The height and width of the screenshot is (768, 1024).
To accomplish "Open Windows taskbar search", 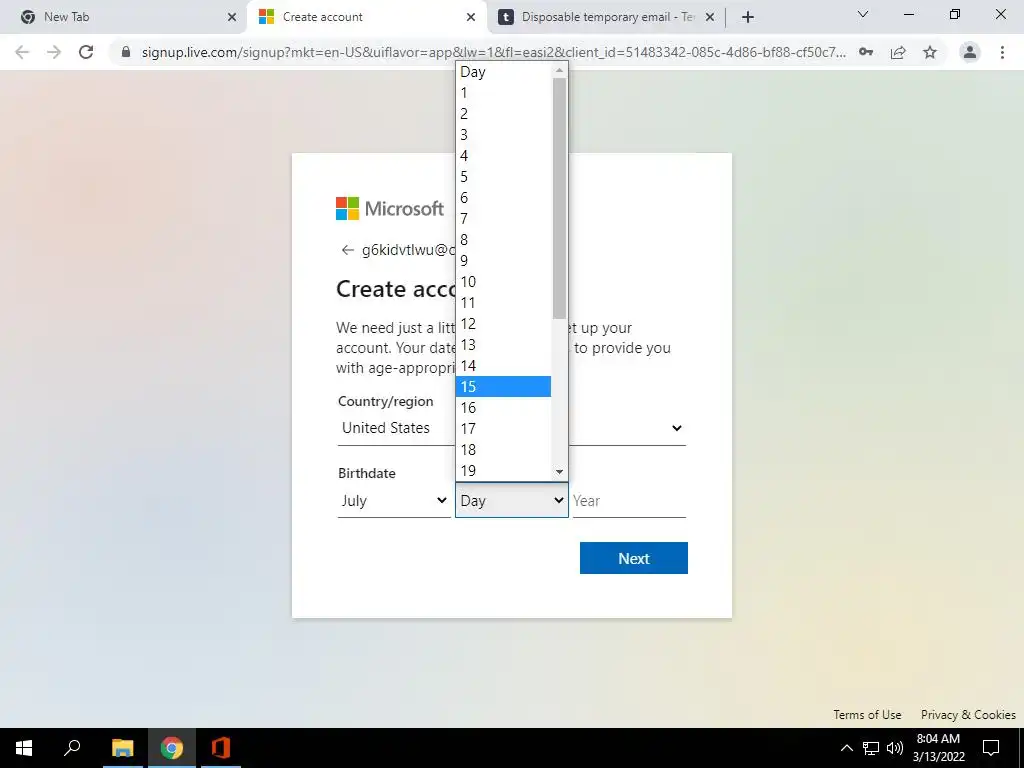I will 72,748.
